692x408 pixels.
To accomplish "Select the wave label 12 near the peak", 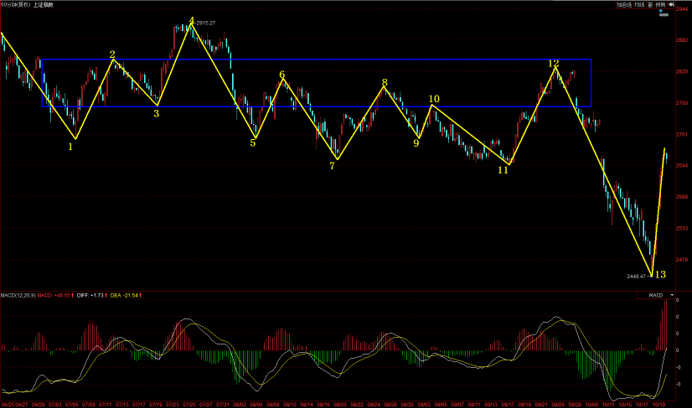I will [x=553, y=63].
